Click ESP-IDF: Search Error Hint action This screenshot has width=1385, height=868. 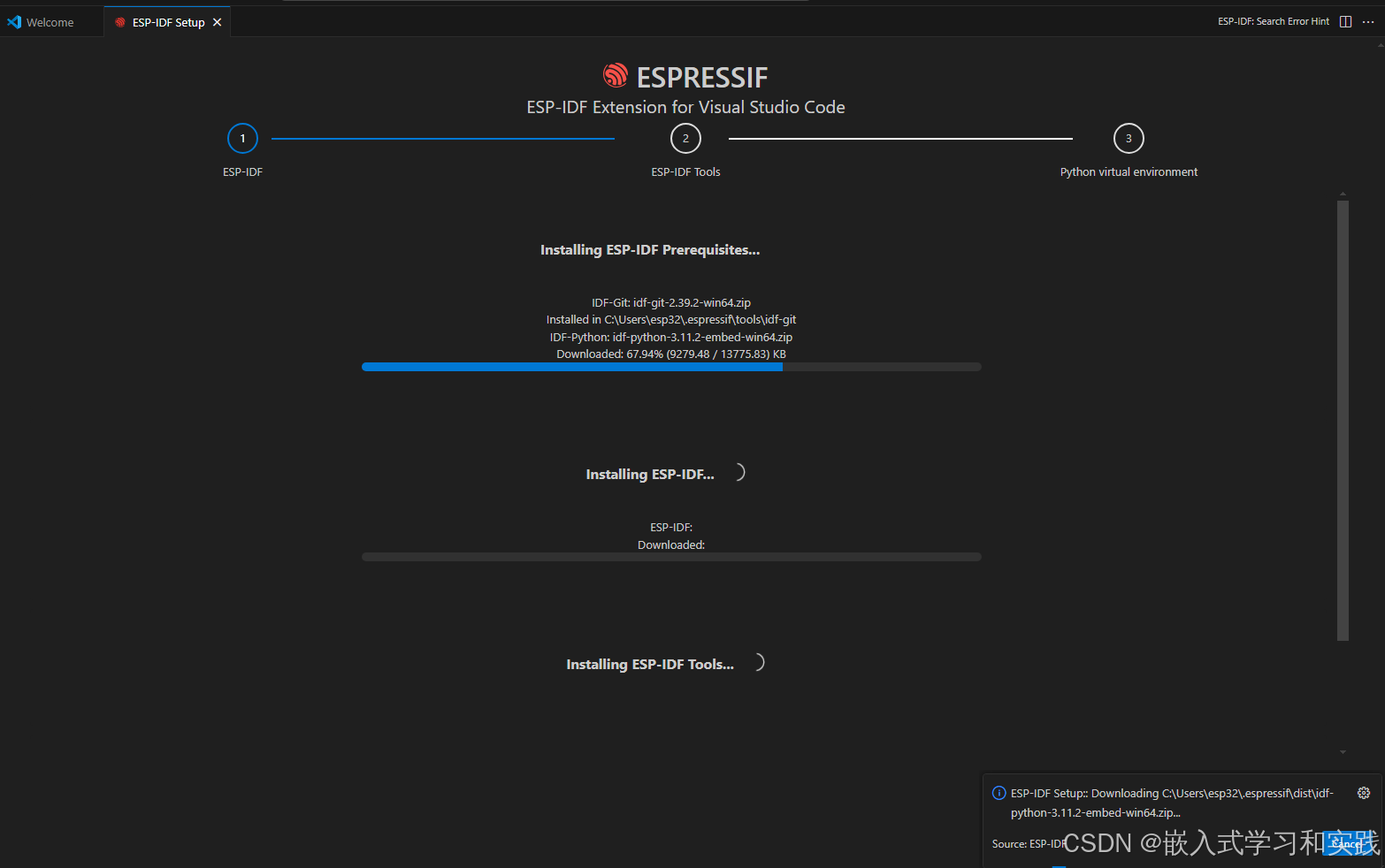(1273, 21)
